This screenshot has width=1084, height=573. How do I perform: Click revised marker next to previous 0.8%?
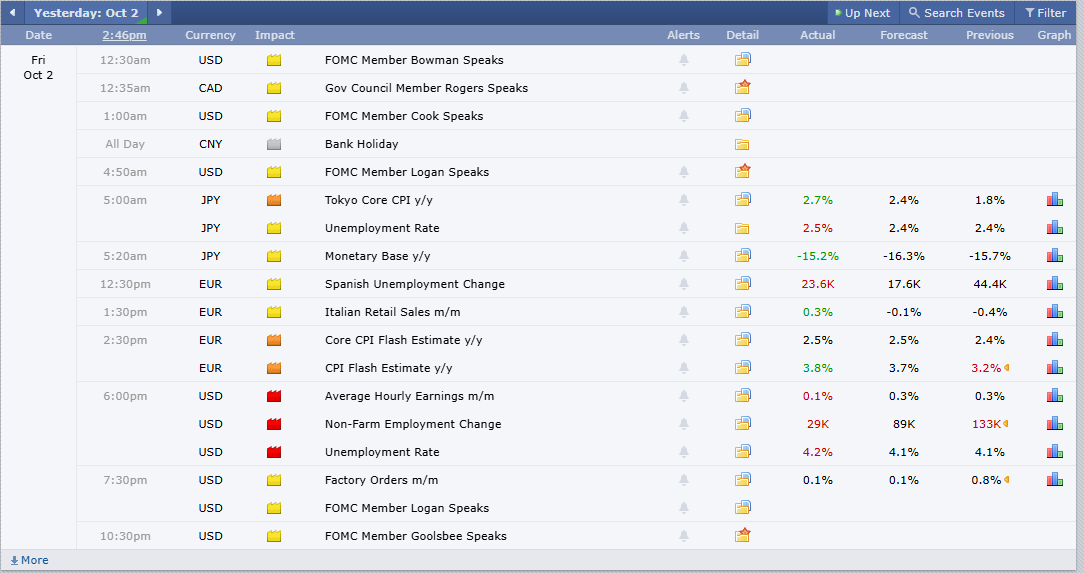click(1006, 480)
